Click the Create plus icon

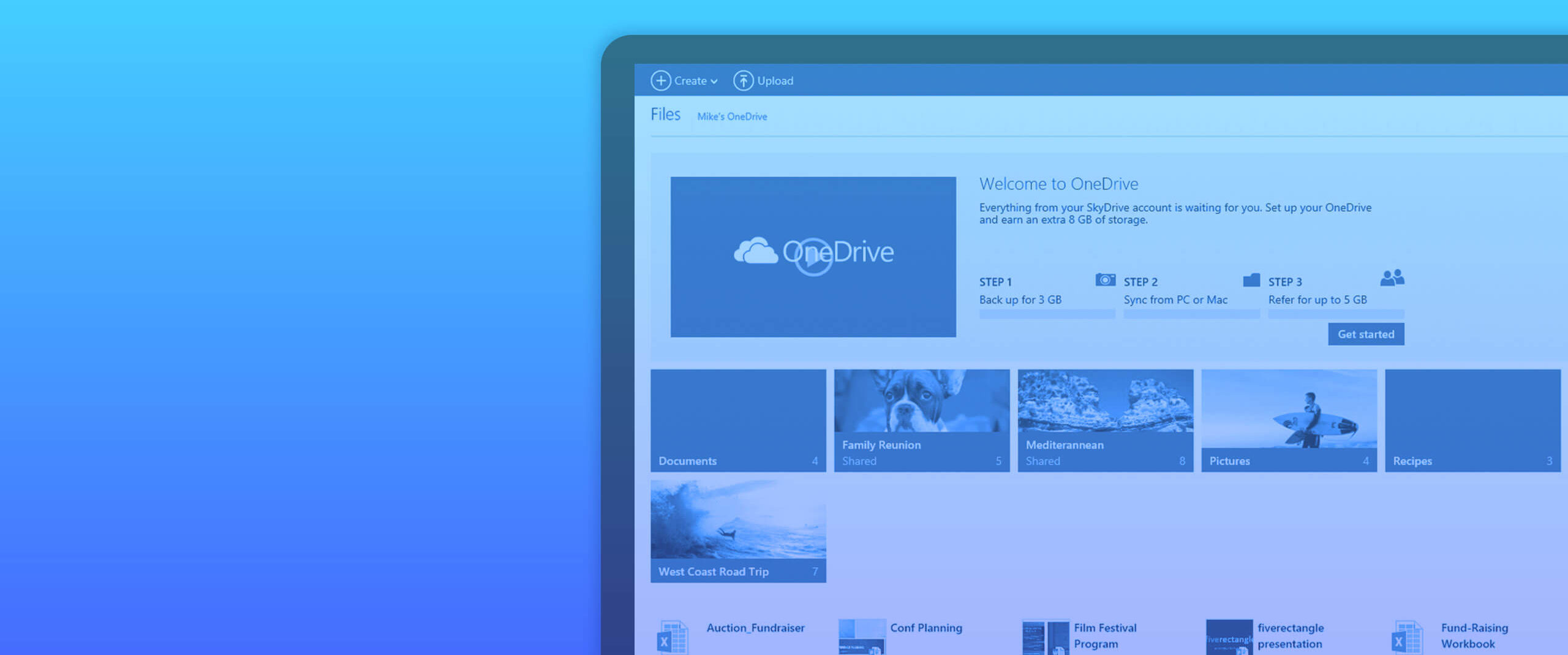[x=660, y=80]
